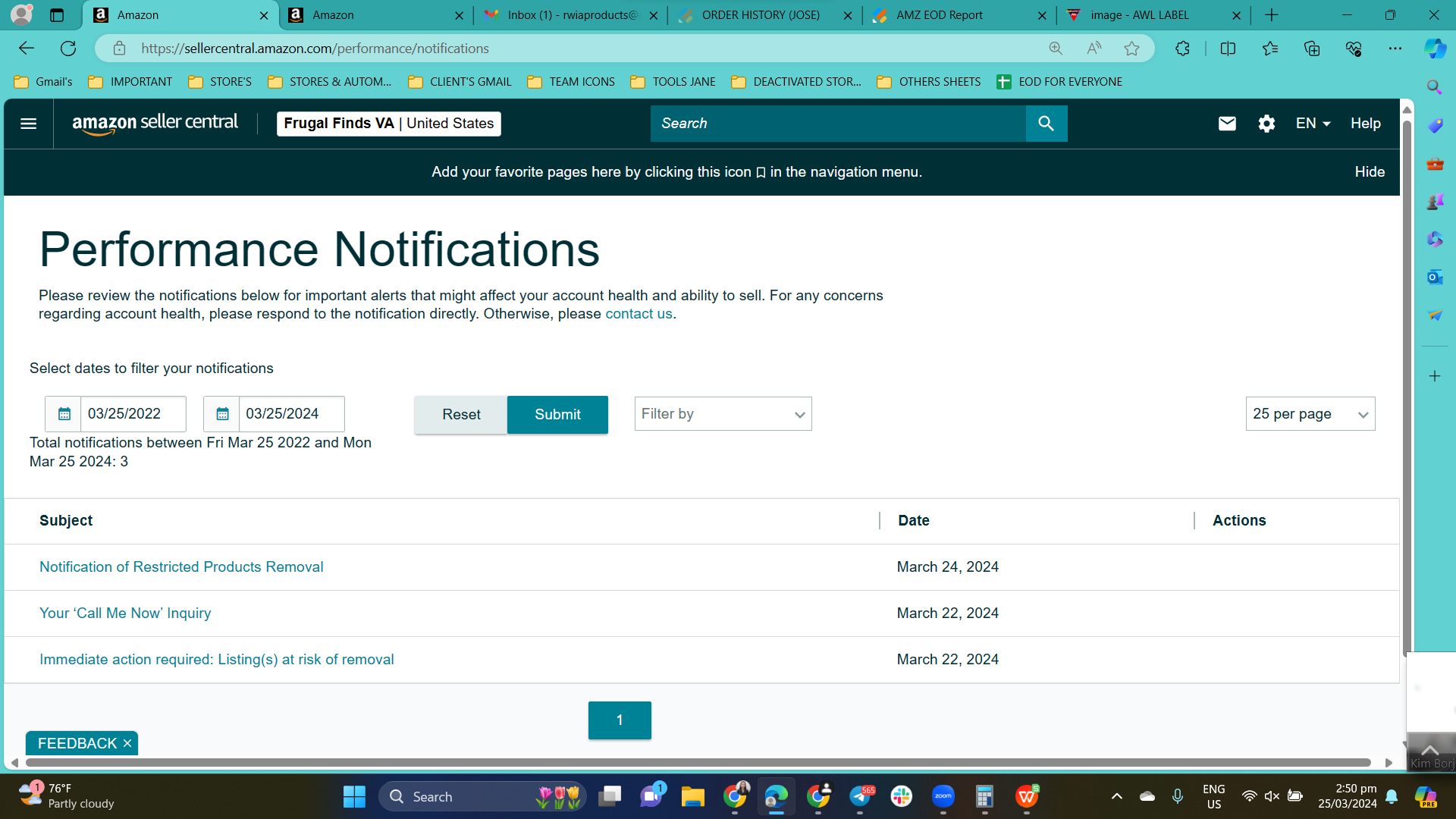The width and height of the screenshot is (1456, 819).
Task: Open buyer messages envelope icon
Action: 1227,124
